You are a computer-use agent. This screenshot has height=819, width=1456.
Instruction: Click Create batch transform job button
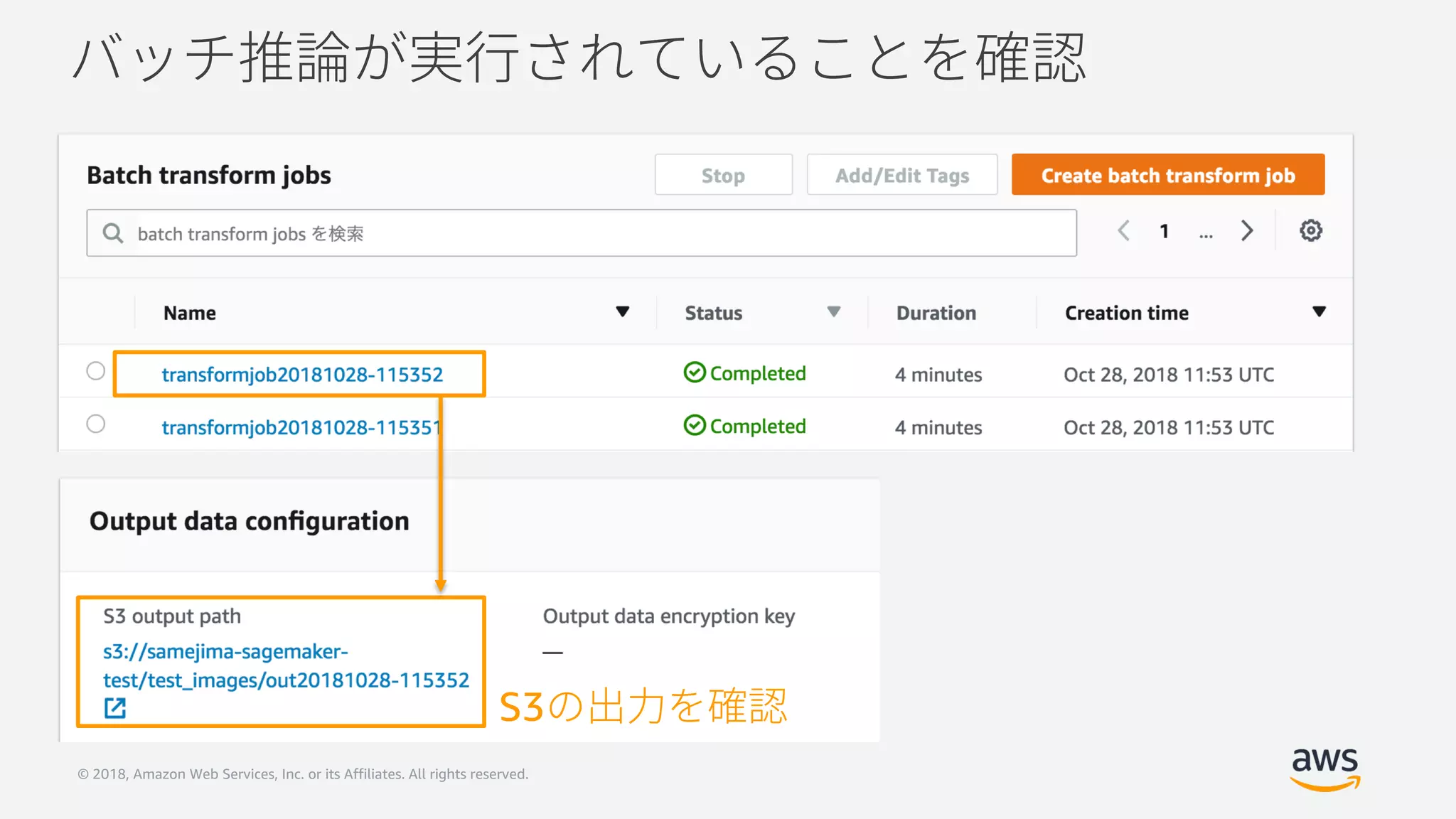1167,175
